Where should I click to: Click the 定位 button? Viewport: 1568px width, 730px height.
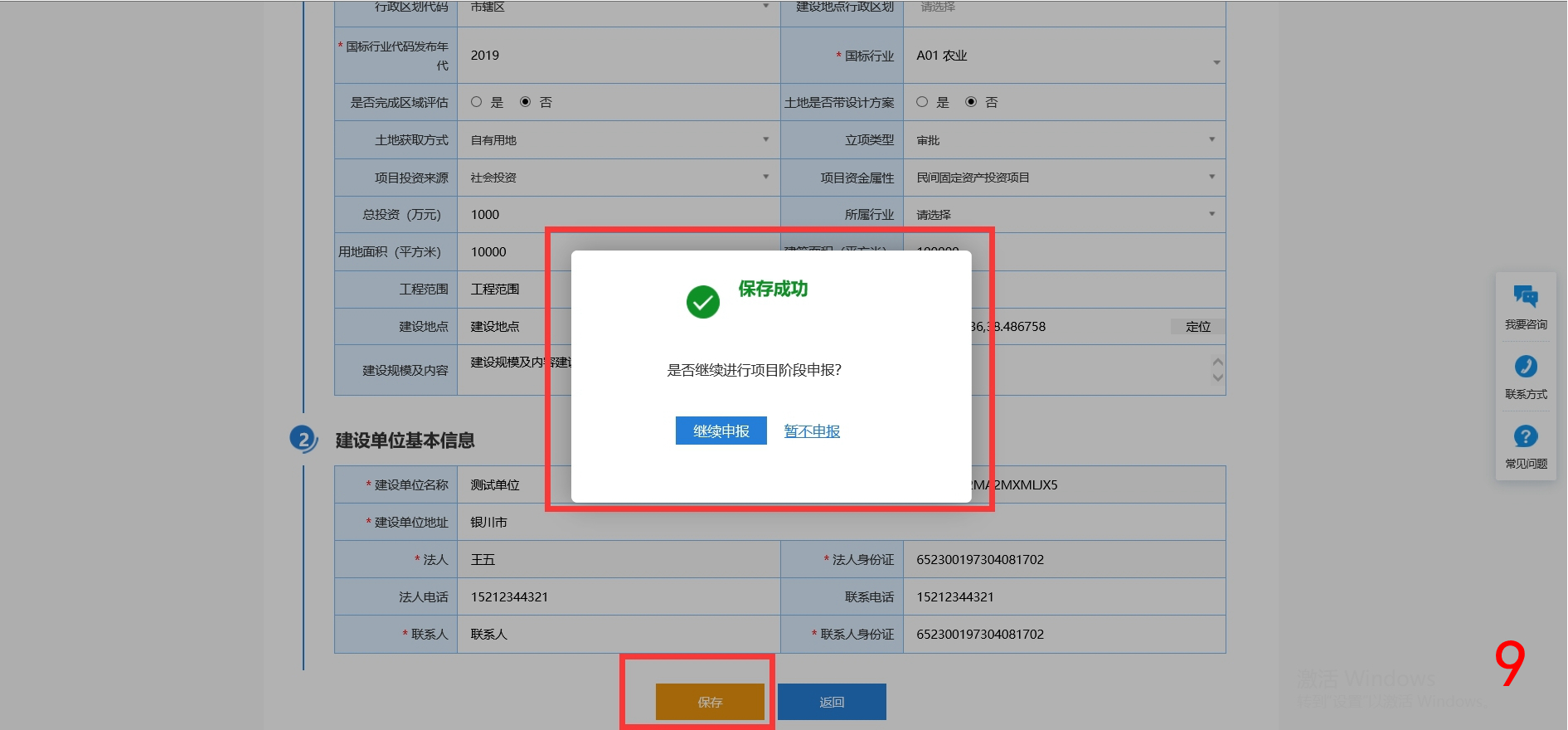[x=1197, y=327]
